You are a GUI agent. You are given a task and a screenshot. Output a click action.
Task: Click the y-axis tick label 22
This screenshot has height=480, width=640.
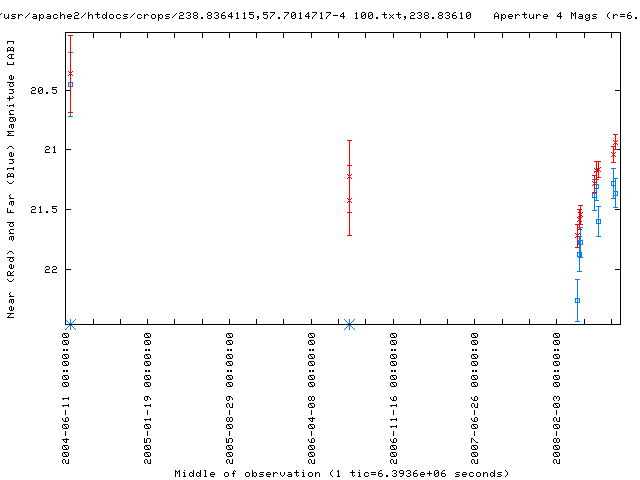click(x=51, y=269)
